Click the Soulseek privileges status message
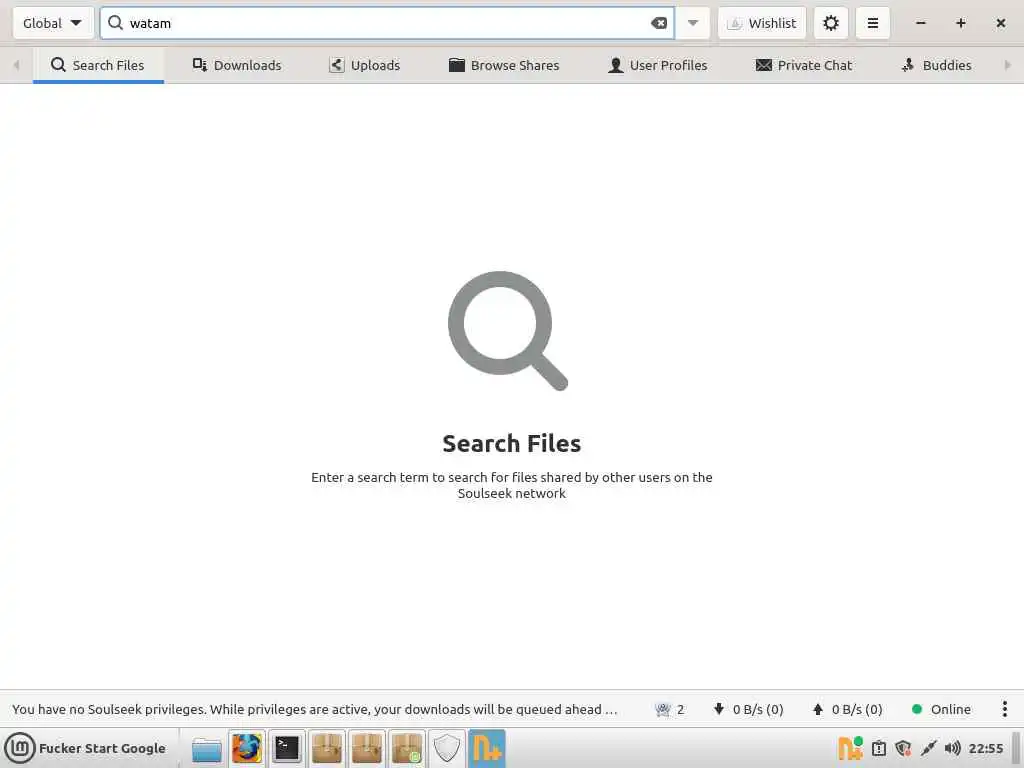Image resolution: width=1024 pixels, height=768 pixels. tap(314, 709)
